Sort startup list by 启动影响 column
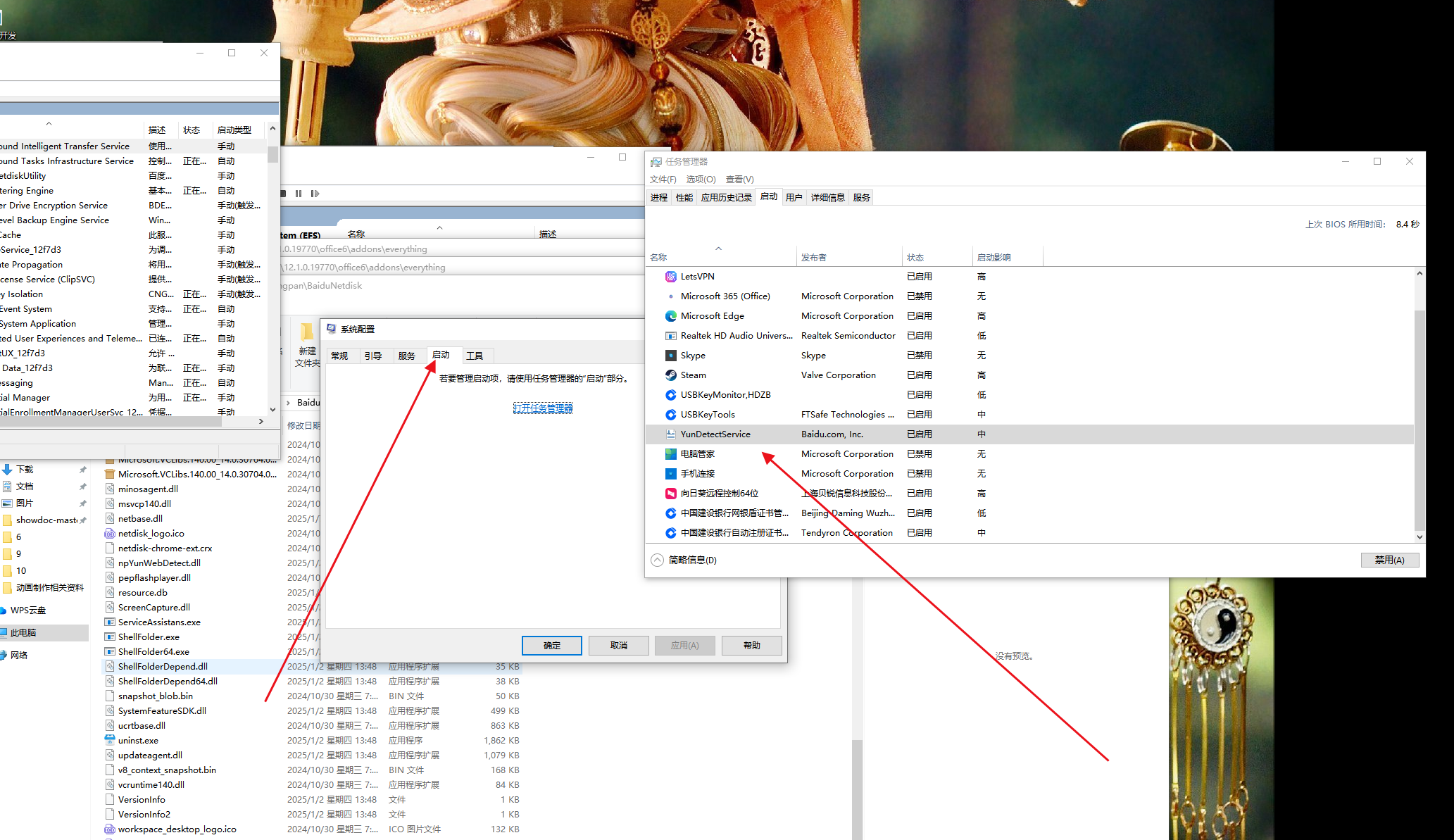Image resolution: width=1454 pixels, height=840 pixels. point(1008,258)
